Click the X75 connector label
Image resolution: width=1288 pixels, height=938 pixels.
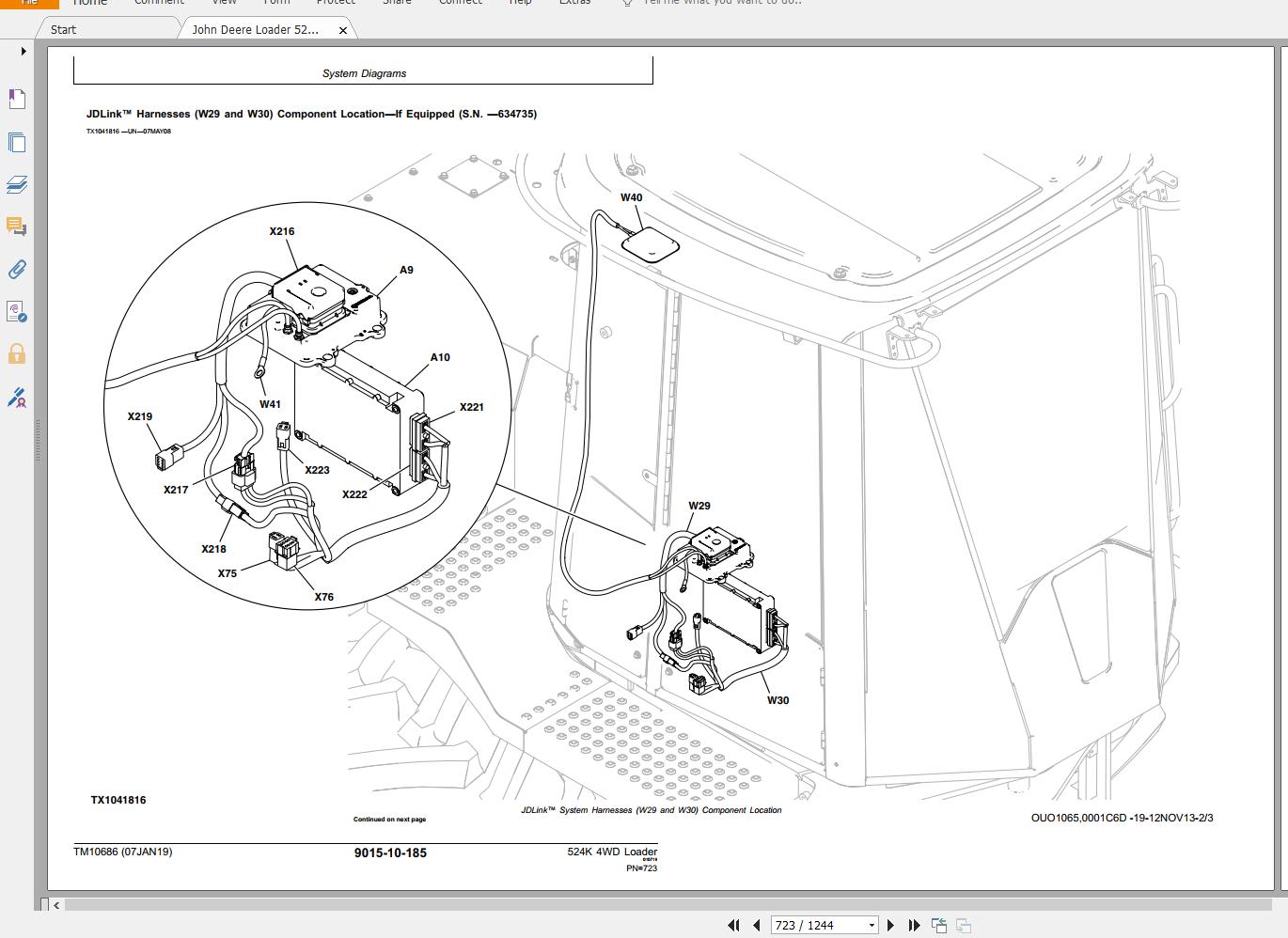(x=228, y=573)
